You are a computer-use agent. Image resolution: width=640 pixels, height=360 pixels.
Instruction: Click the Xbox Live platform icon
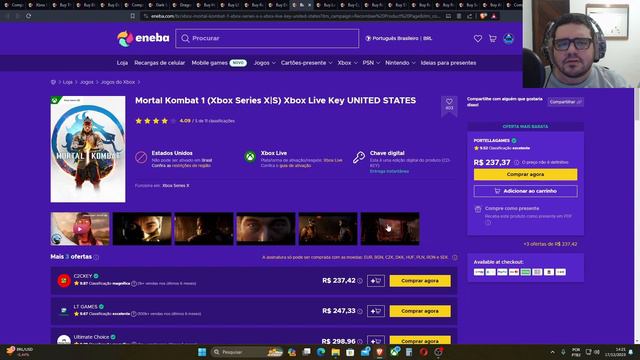point(250,157)
